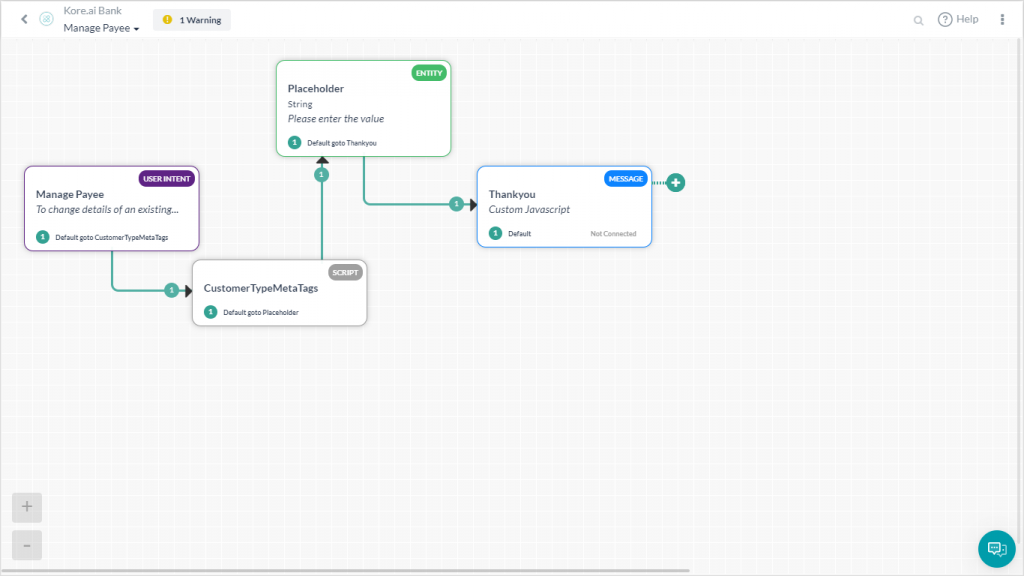Click the Default transition badge on Placeholder node

point(294,142)
